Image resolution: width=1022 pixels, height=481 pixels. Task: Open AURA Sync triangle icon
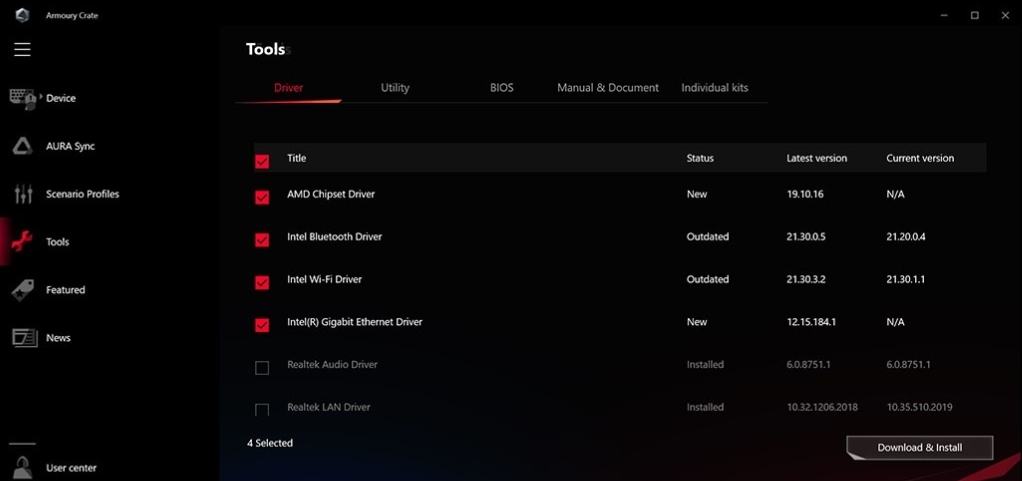coord(22,146)
